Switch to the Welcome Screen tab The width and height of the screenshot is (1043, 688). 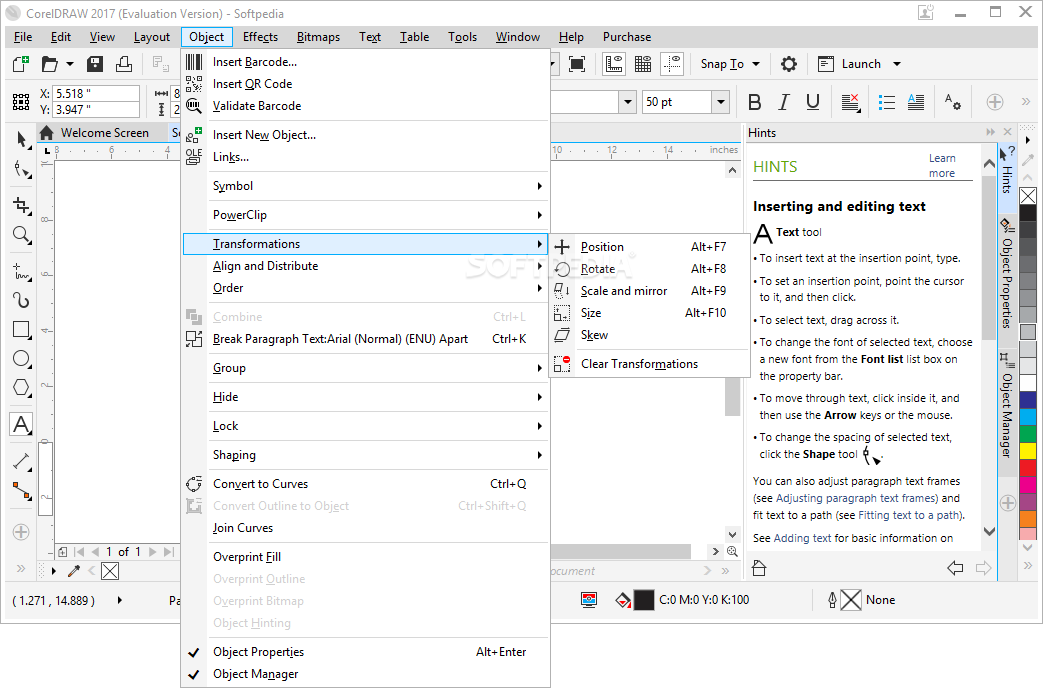point(102,133)
